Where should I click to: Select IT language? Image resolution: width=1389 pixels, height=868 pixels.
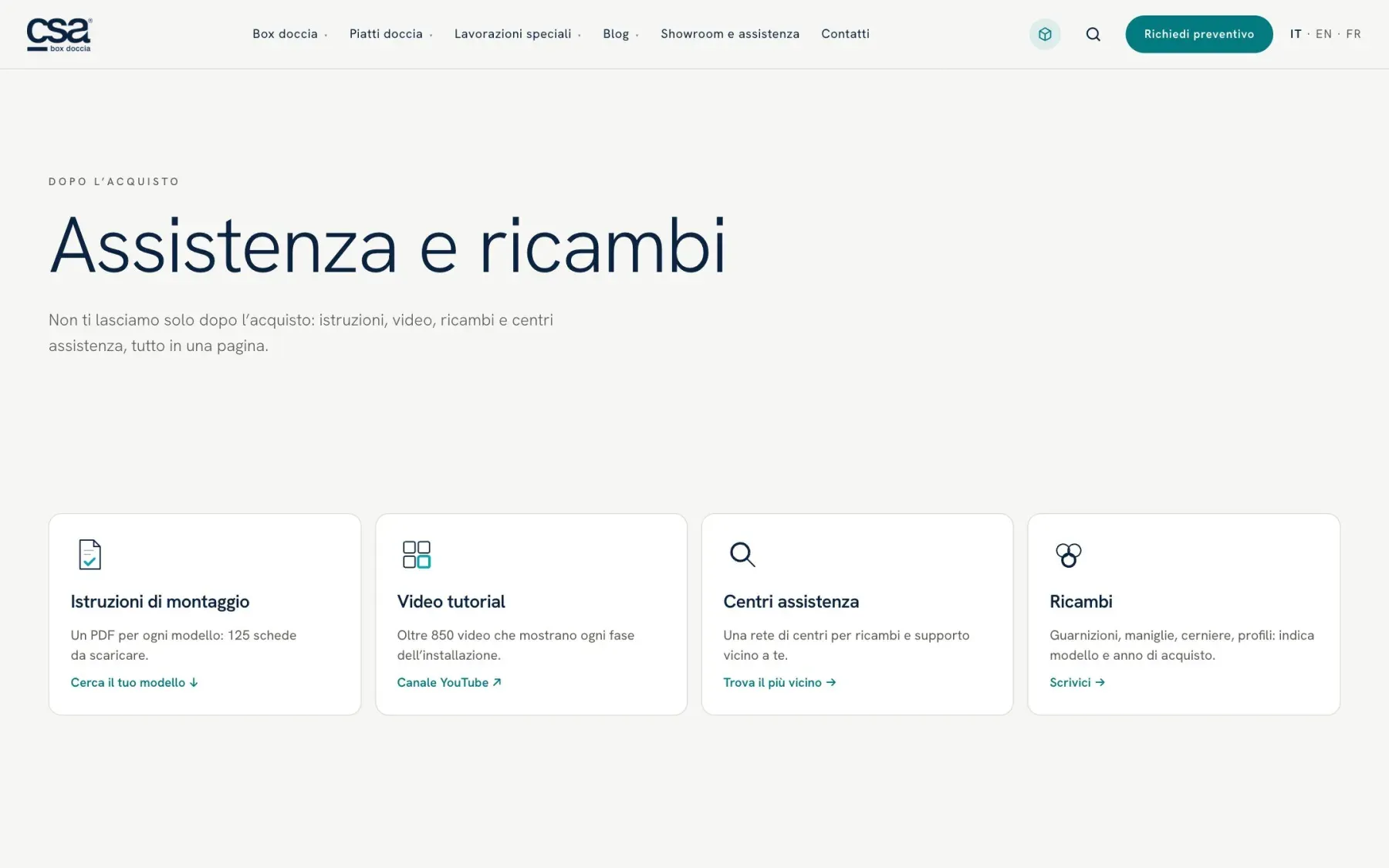tap(1296, 34)
